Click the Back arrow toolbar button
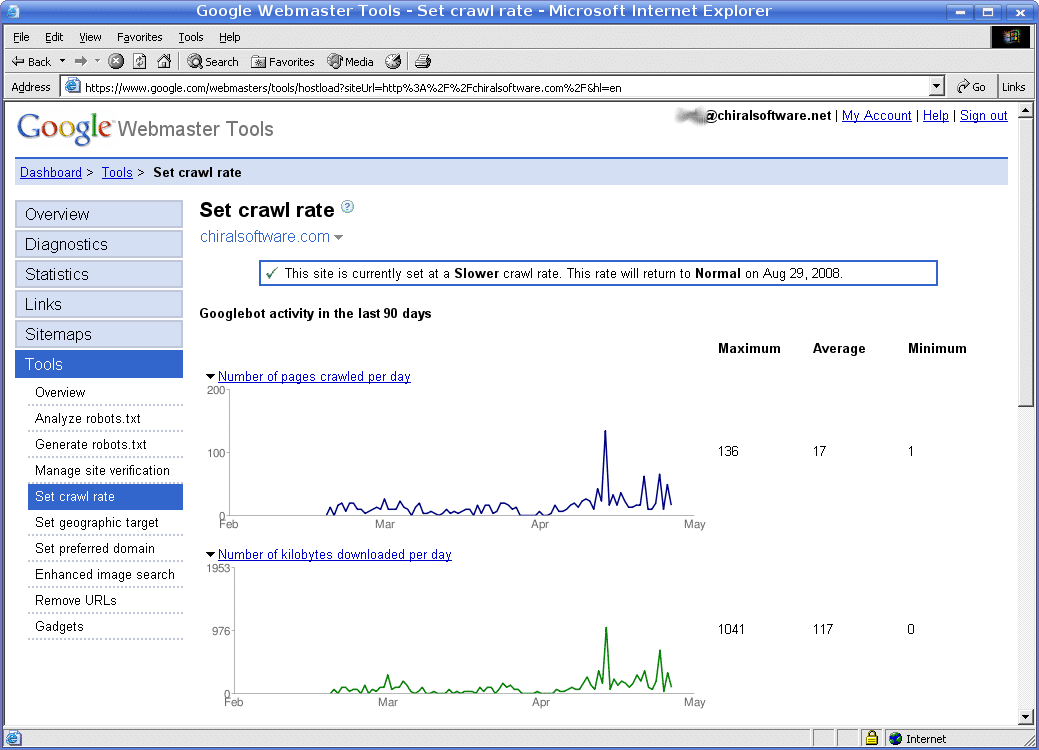The width and height of the screenshot is (1039, 750). 31,62
